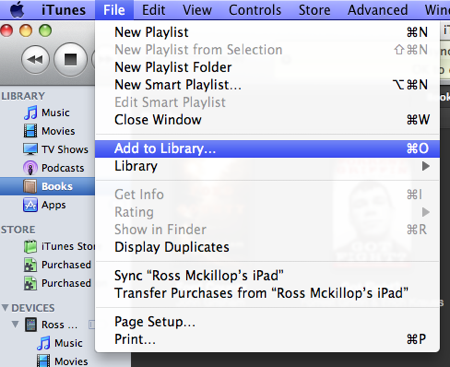Screen dimensions: 450x367
Task: Select Add to Library... menu item
Action: pos(267,148)
